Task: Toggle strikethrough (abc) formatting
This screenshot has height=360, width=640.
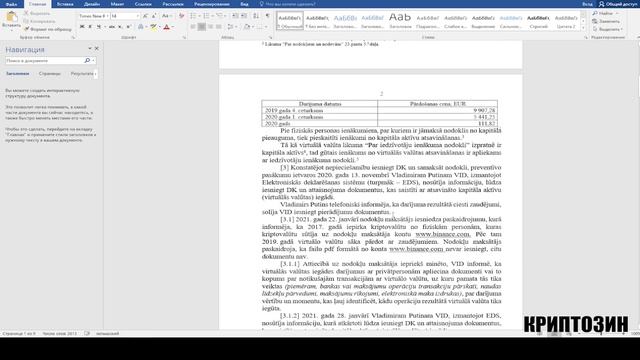Action: click(112, 27)
